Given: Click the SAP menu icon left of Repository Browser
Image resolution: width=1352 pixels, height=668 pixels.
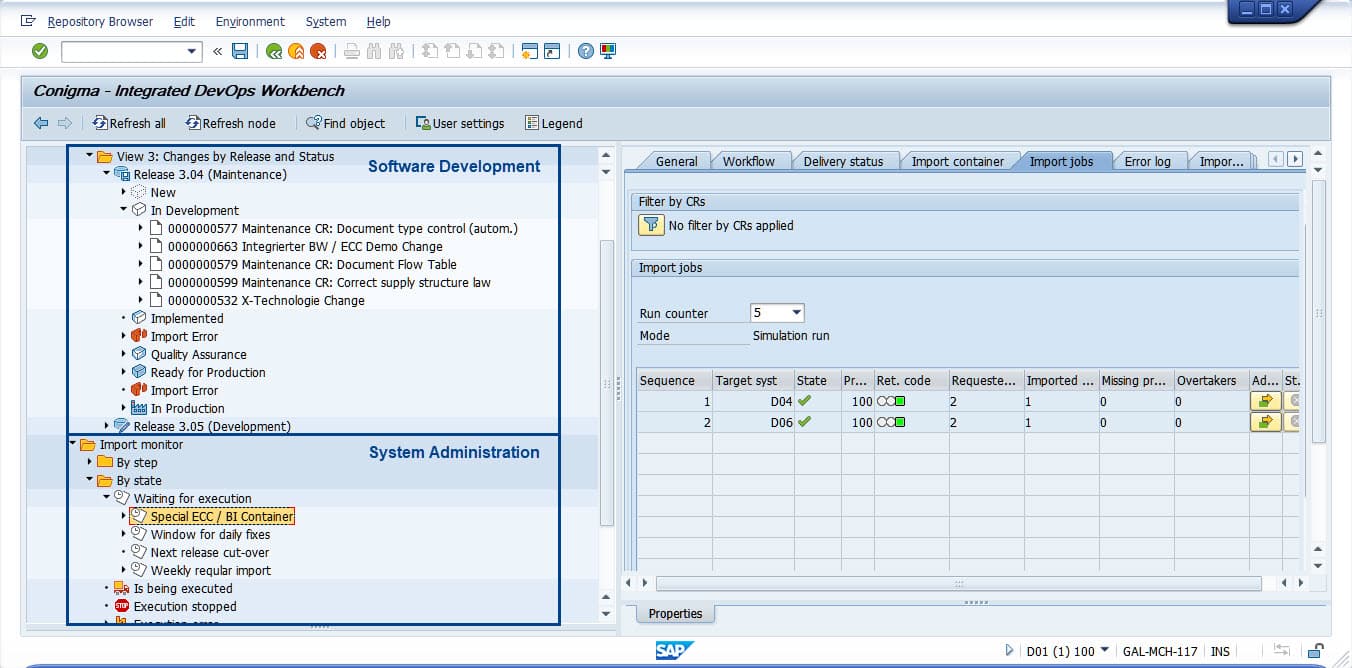Looking at the screenshot, I should (x=28, y=21).
